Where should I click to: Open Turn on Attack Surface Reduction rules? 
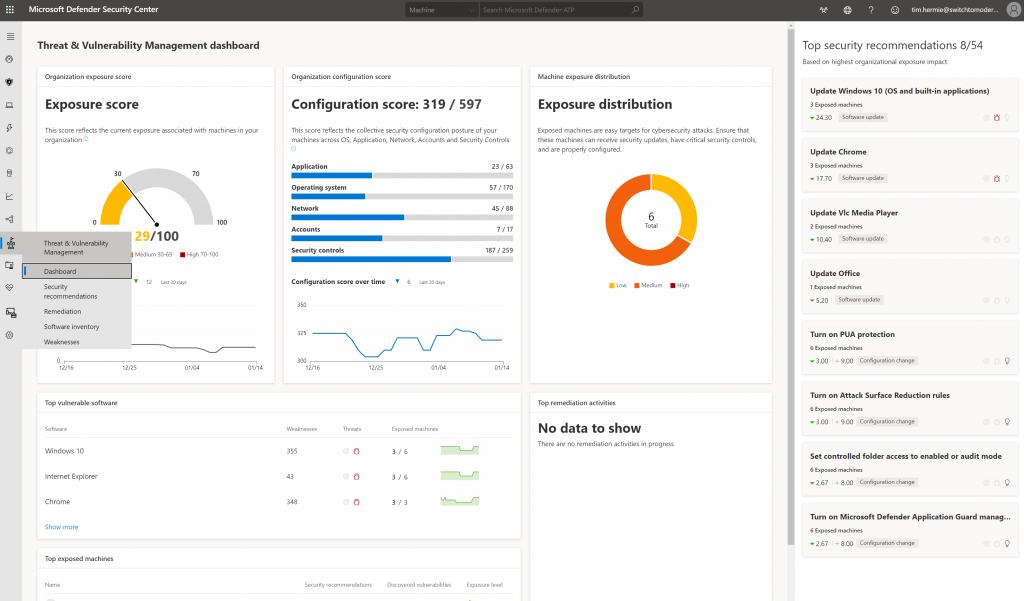click(910, 408)
